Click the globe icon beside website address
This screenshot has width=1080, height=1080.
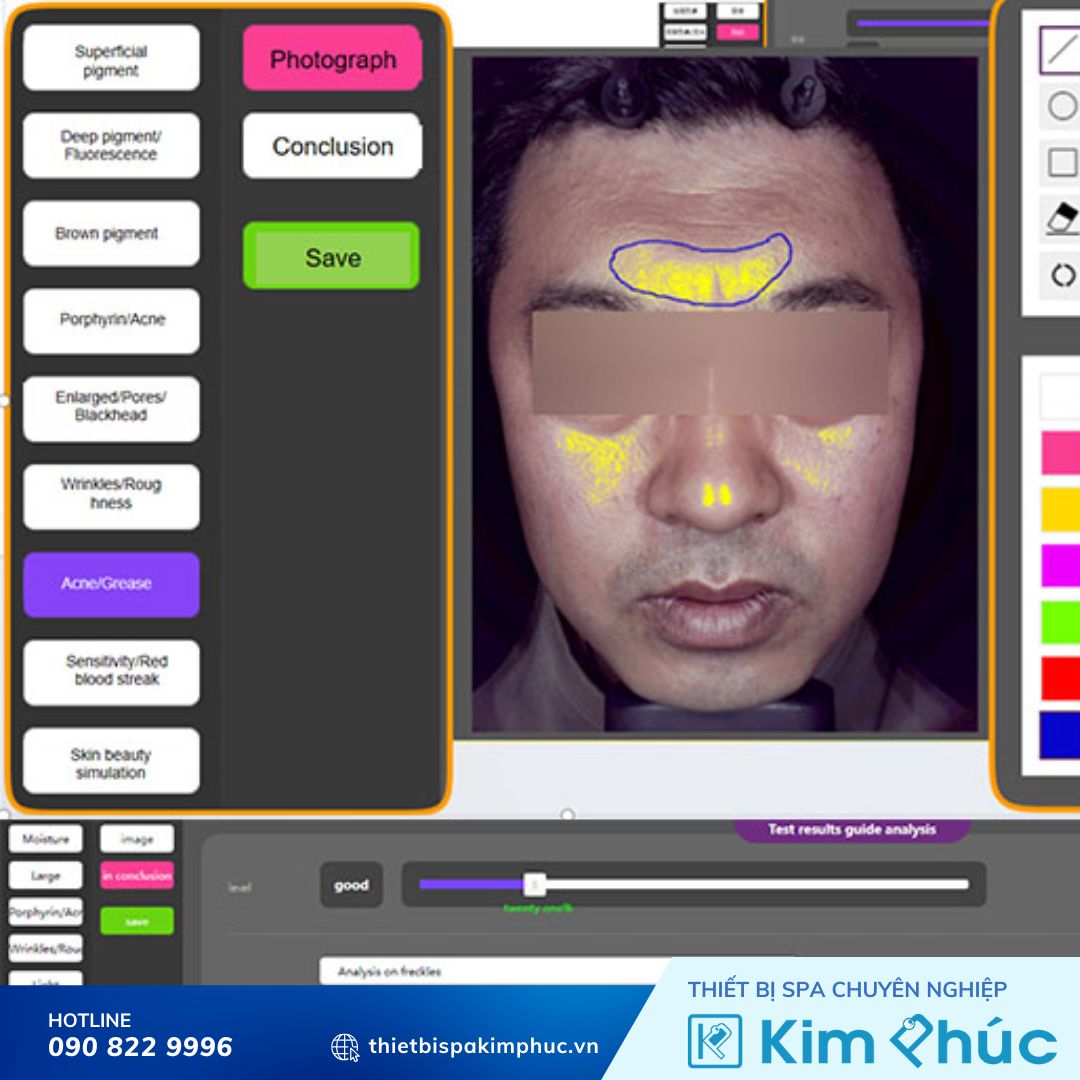pyautogui.click(x=345, y=1046)
